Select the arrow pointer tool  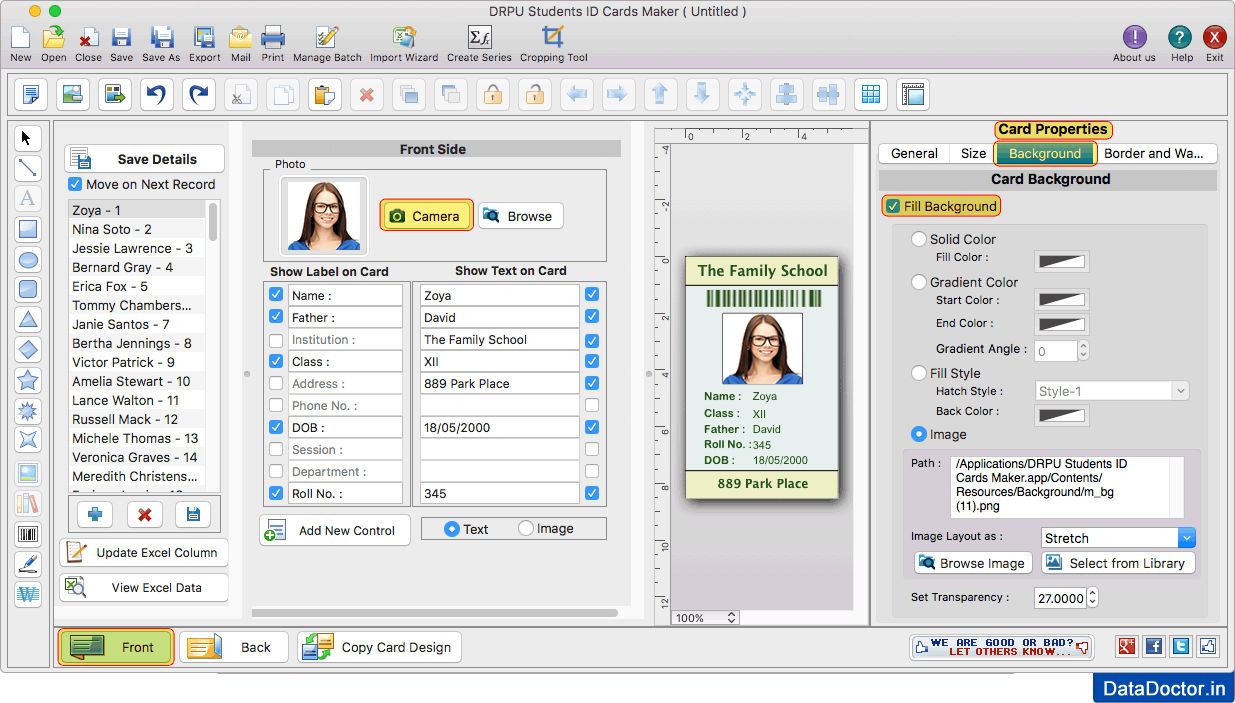[28, 138]
